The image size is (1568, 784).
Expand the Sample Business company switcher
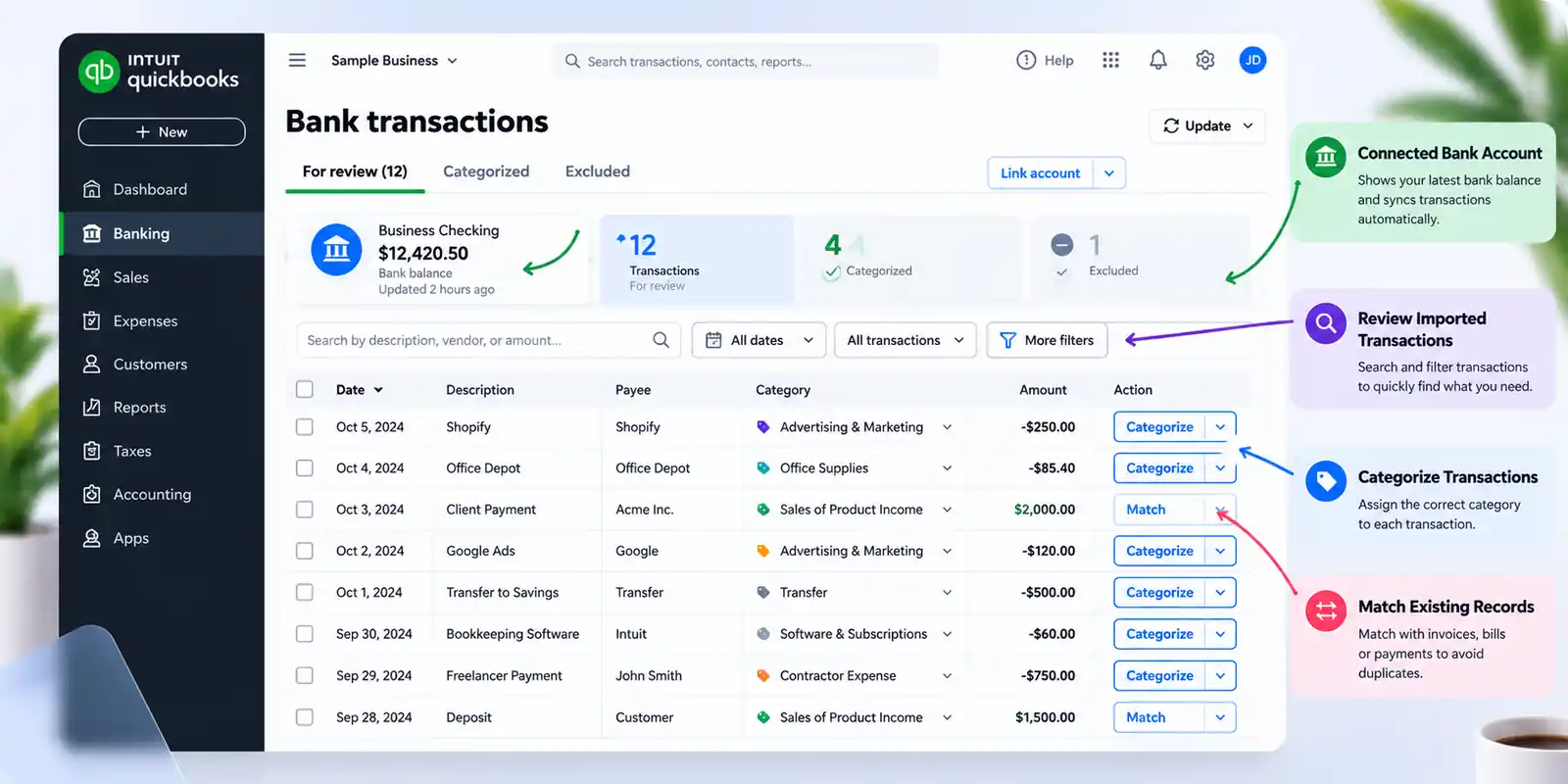[394, 61]
